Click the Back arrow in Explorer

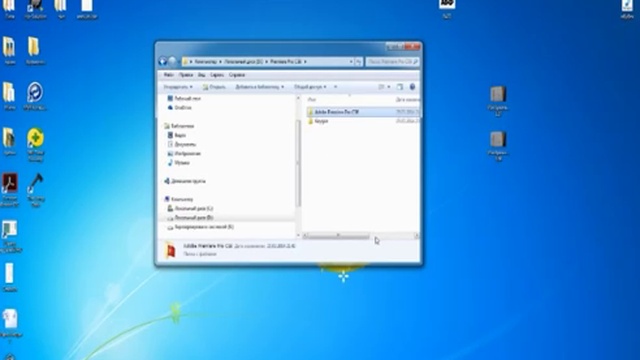point(163,62)
